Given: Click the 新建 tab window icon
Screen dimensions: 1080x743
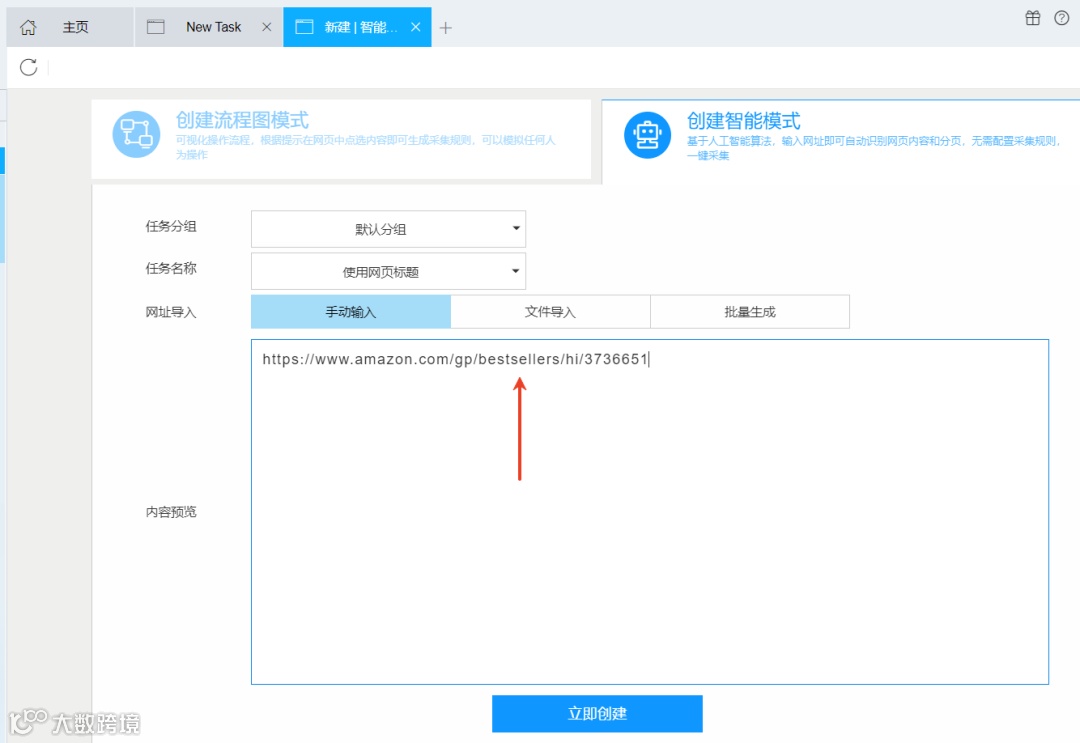Looking at the screenshot, I should point(304,28).
